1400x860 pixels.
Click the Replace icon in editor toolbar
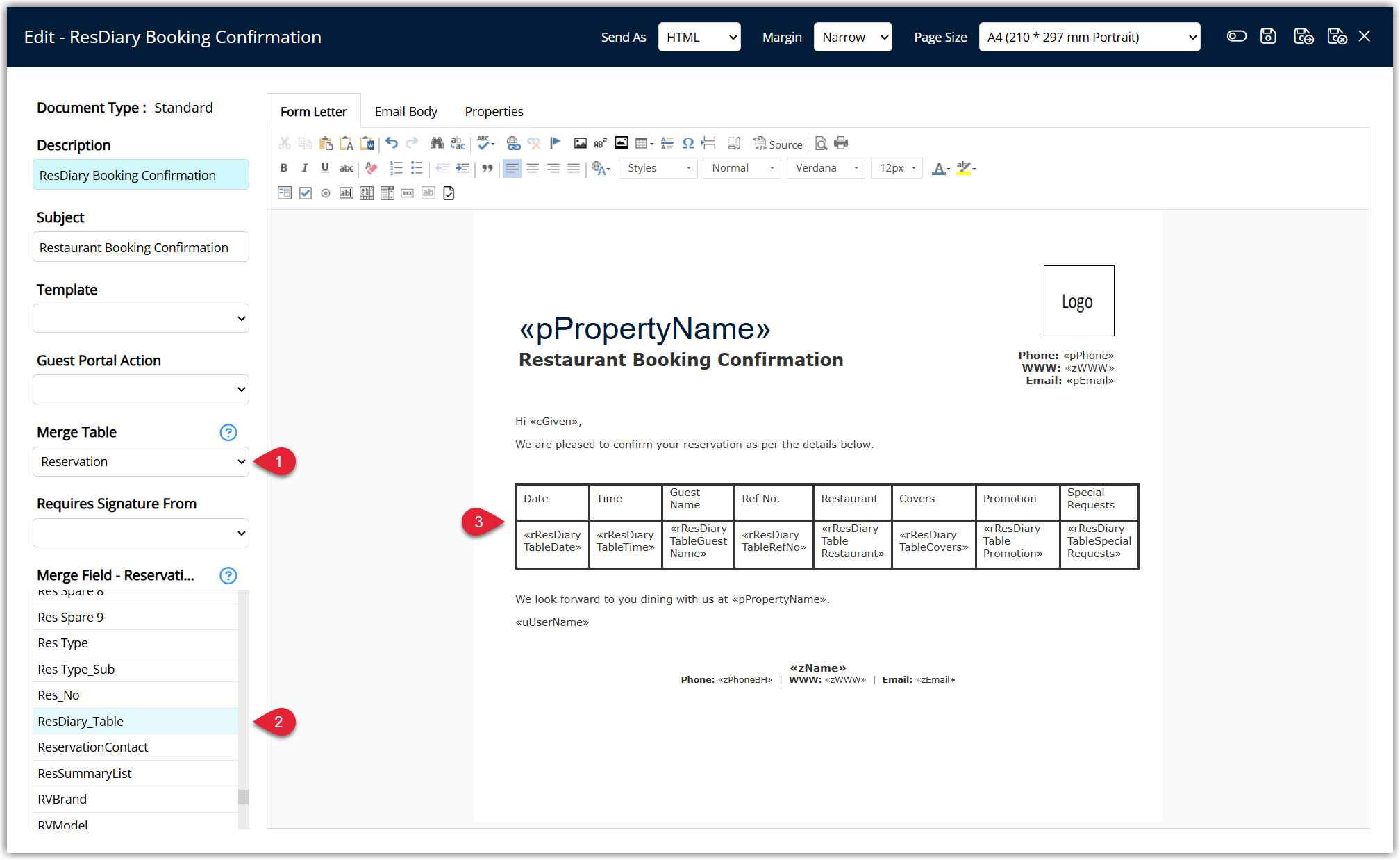click(458, 143)
